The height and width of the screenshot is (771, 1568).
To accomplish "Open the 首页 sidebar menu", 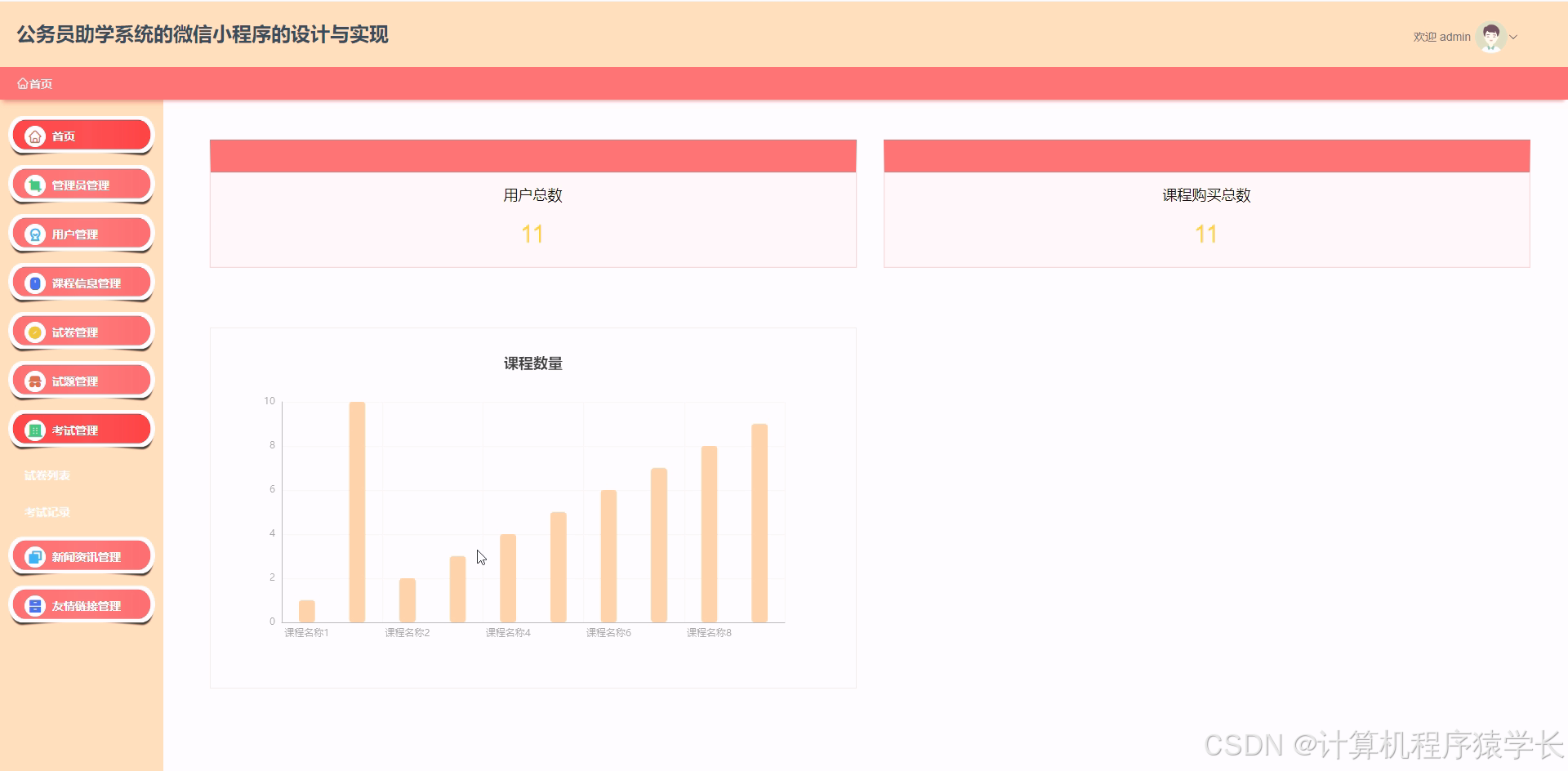I will [82, 136].
